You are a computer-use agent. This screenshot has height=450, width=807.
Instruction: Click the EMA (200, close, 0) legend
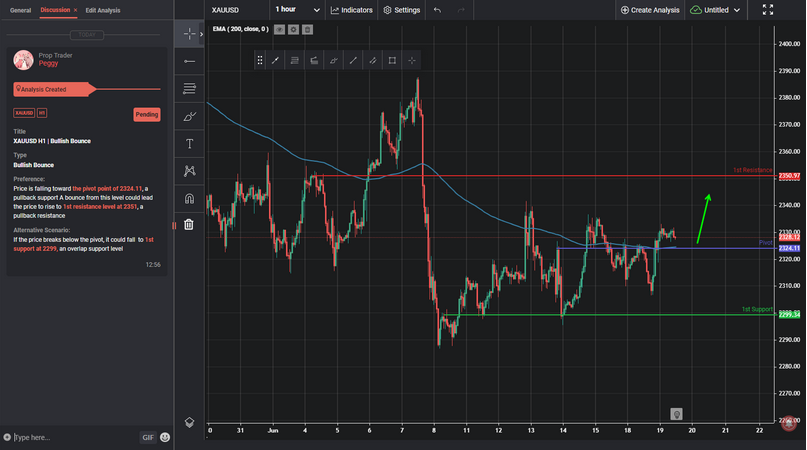pos(240,29)
